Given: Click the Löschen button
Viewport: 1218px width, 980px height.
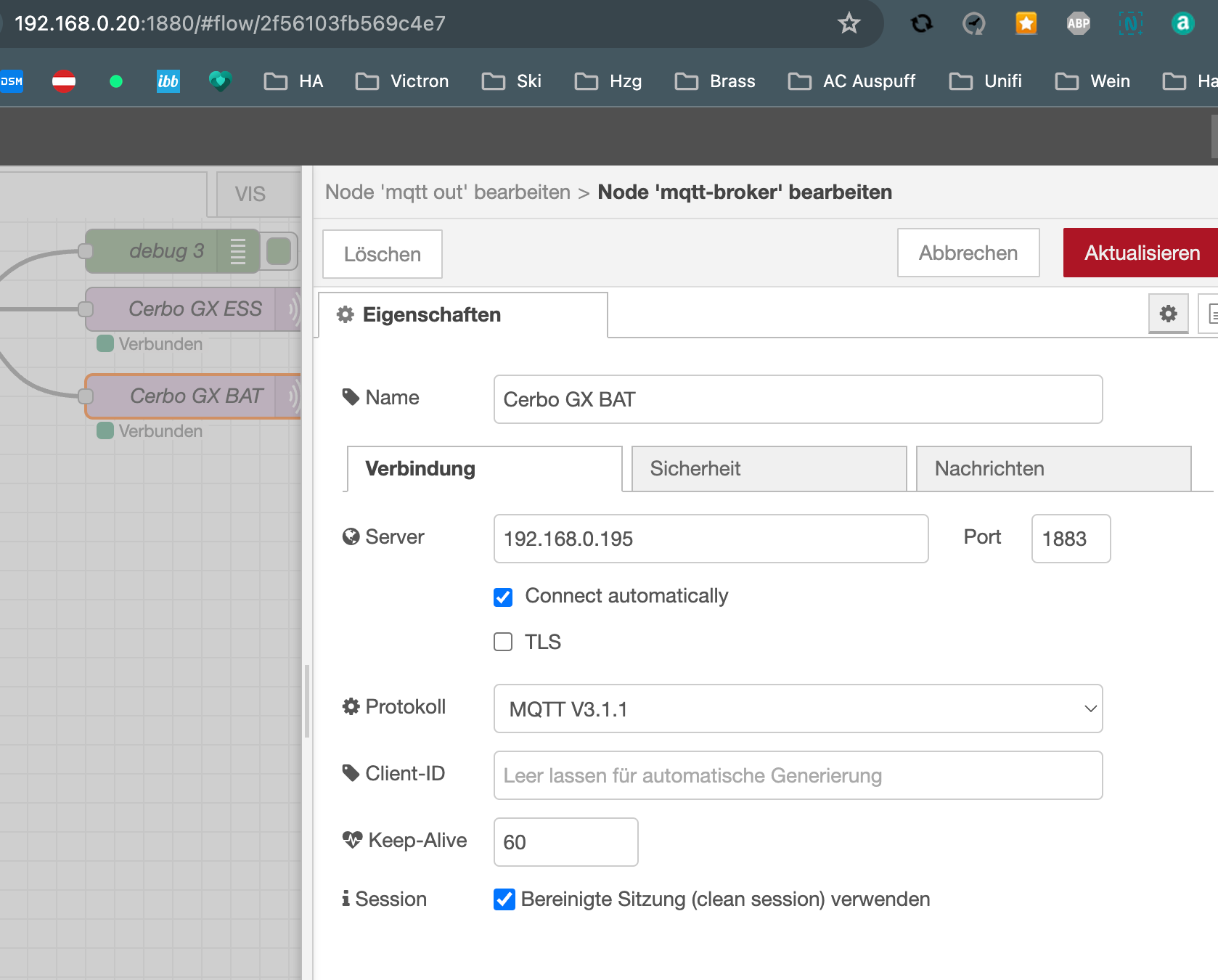Looking at the screenshot, I should tap(383, 254).
